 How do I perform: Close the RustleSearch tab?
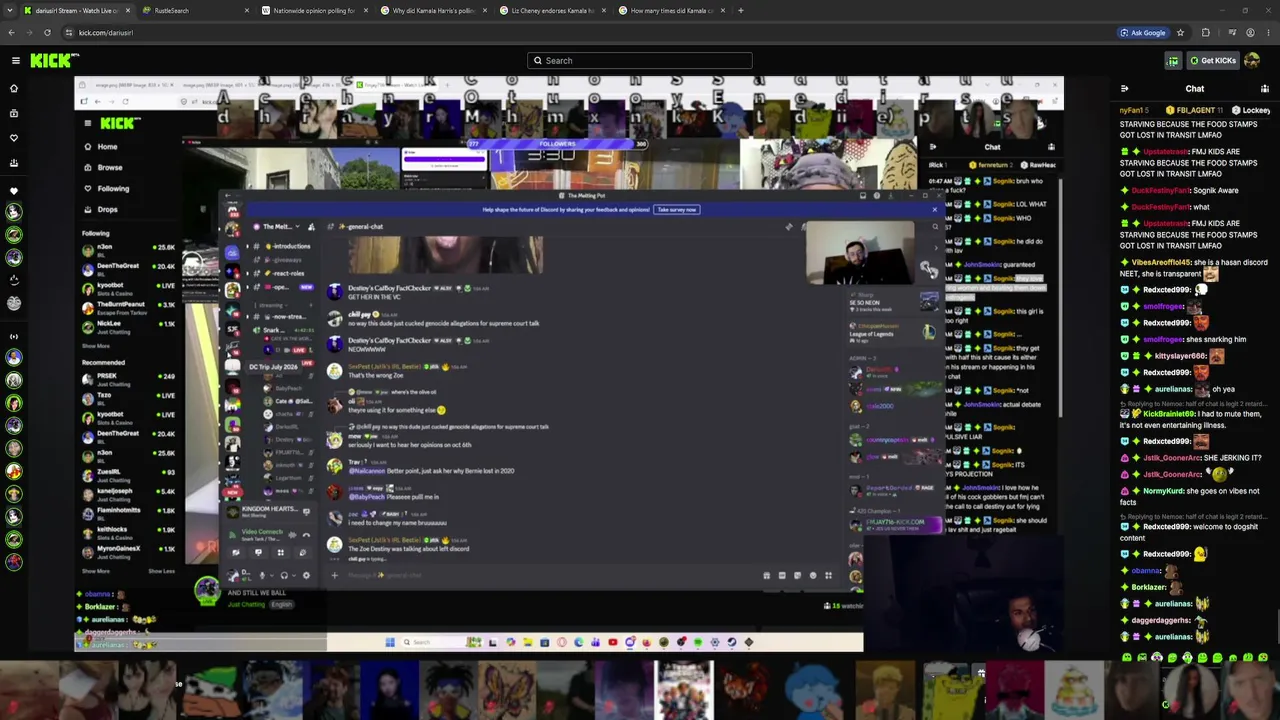246,10
